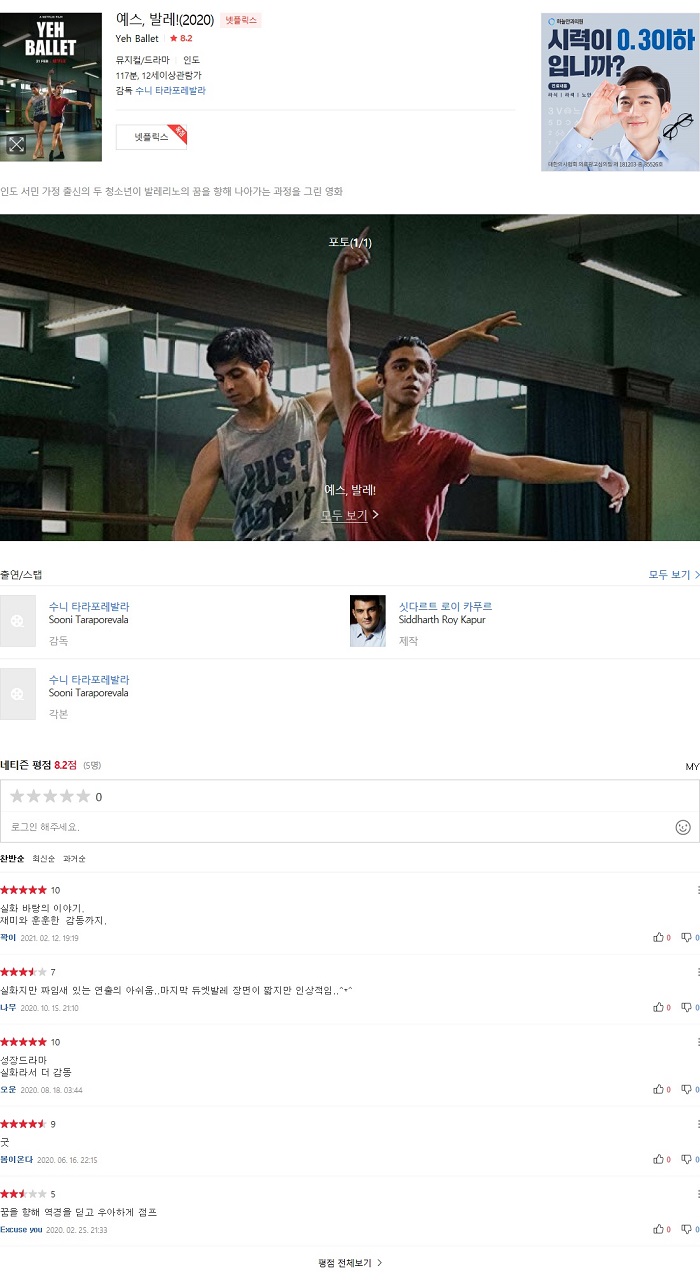Click the 8.2 star rating beside Yeh Ballet

pos(180,38)
